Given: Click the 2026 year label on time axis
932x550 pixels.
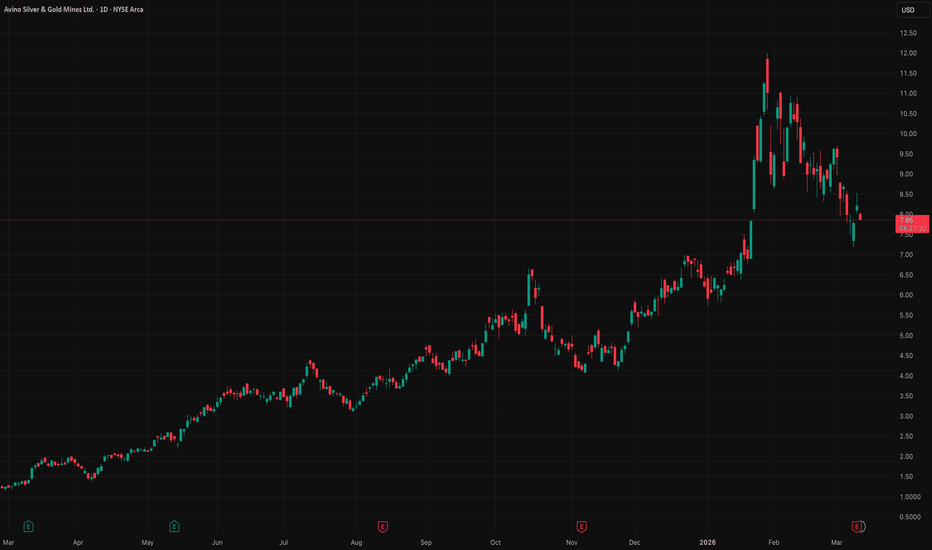Looking at the screenshot, I should point(707,542).
